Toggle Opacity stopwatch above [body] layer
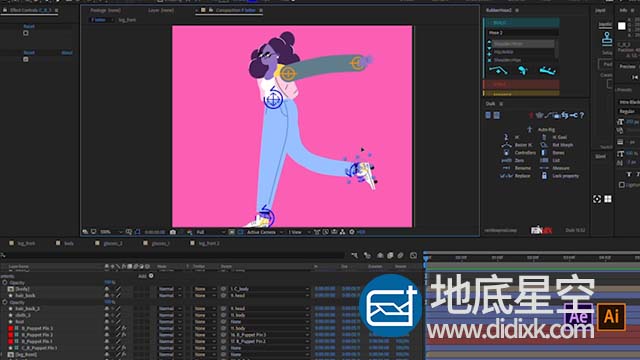The image size is (640, 360). coord(4,282)
